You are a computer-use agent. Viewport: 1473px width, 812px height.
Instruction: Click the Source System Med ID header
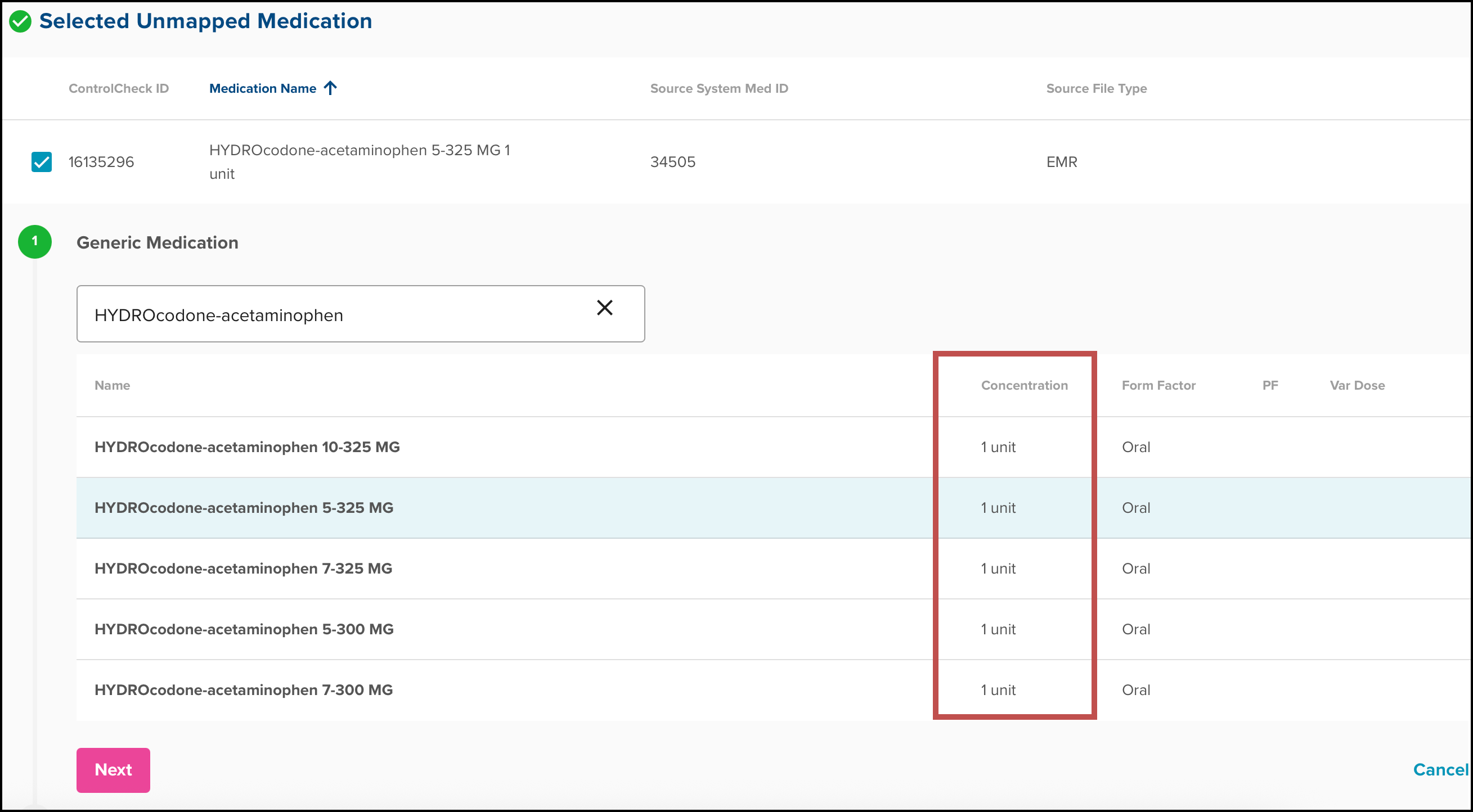pyautogui.click(x=718, y=89)
